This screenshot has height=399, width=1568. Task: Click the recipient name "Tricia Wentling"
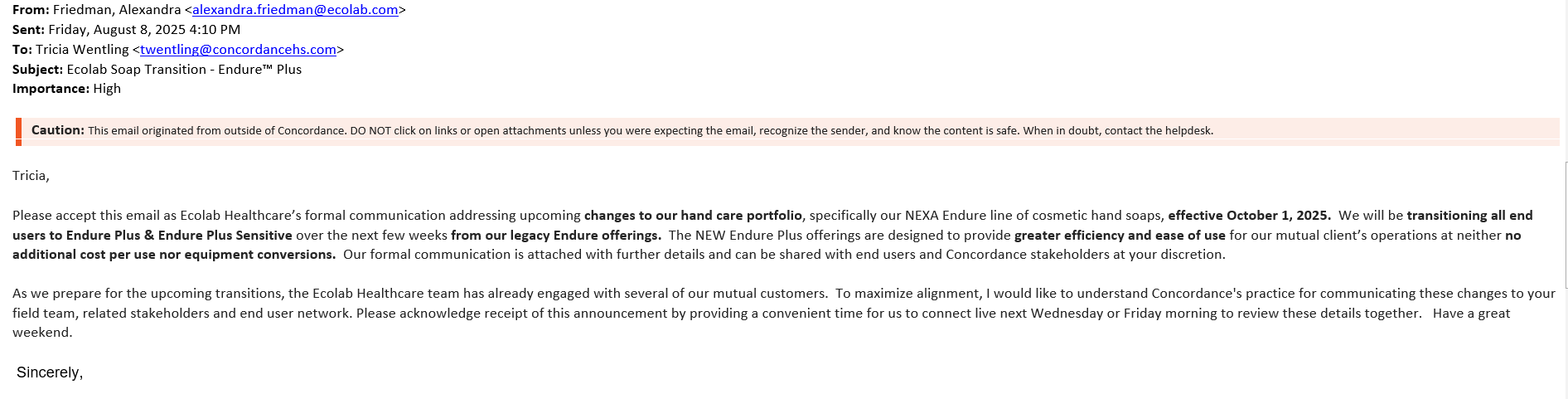pos(82,50)
